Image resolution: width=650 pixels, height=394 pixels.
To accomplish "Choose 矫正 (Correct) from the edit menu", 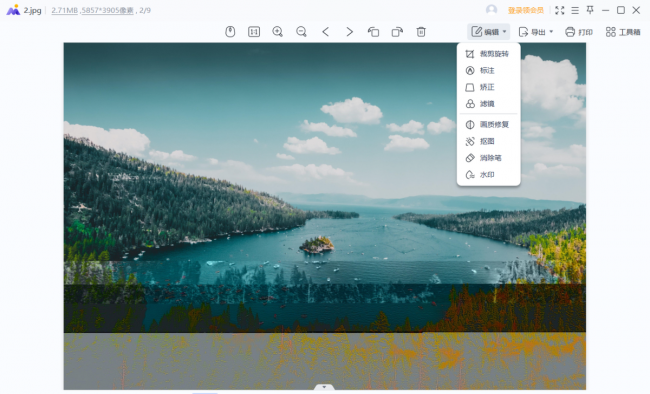I will 488,87.
